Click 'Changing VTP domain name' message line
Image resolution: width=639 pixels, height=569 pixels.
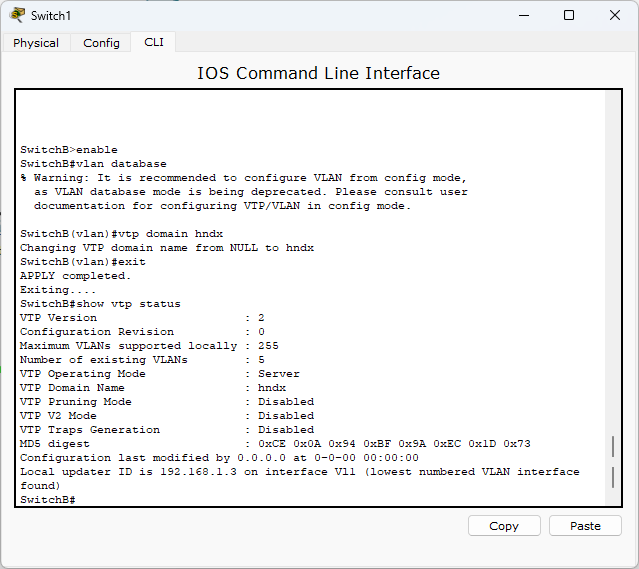[167, 248]
